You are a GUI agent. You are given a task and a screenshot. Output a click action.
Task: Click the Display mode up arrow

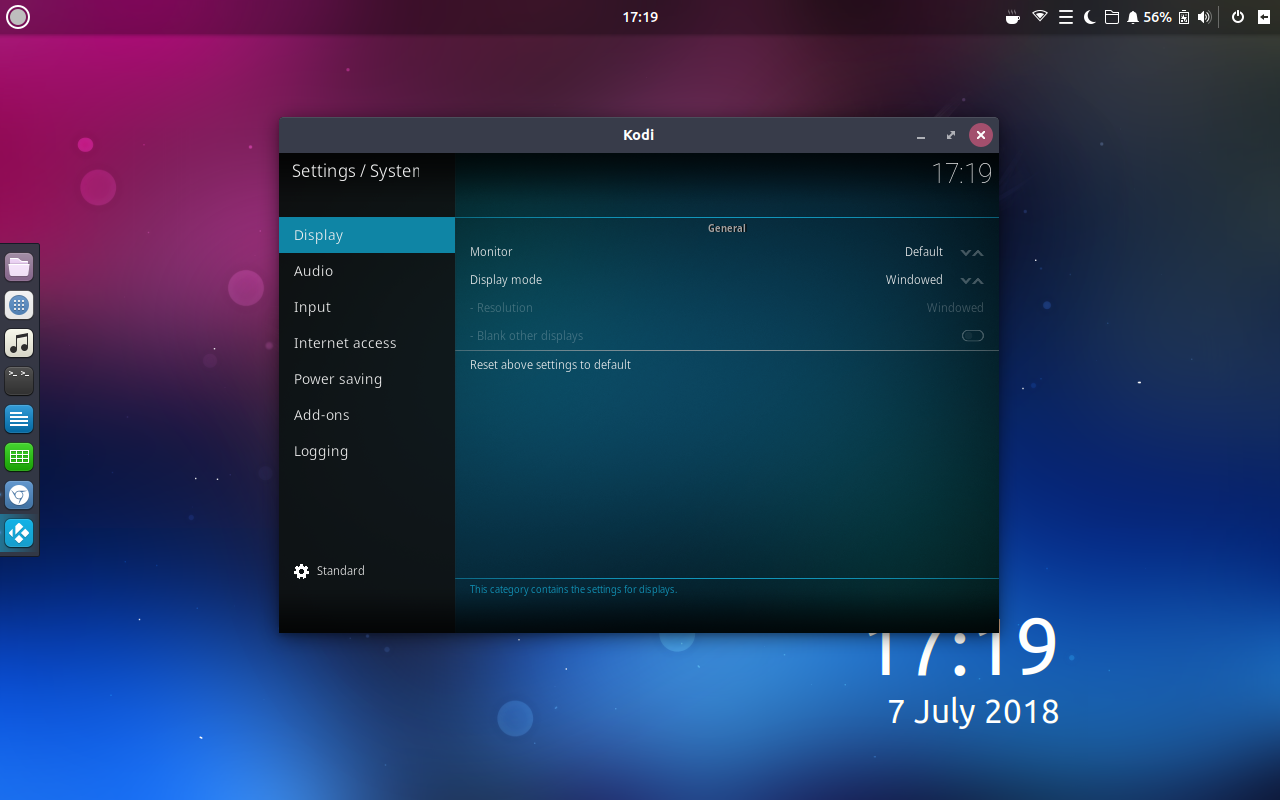(978, 281)
